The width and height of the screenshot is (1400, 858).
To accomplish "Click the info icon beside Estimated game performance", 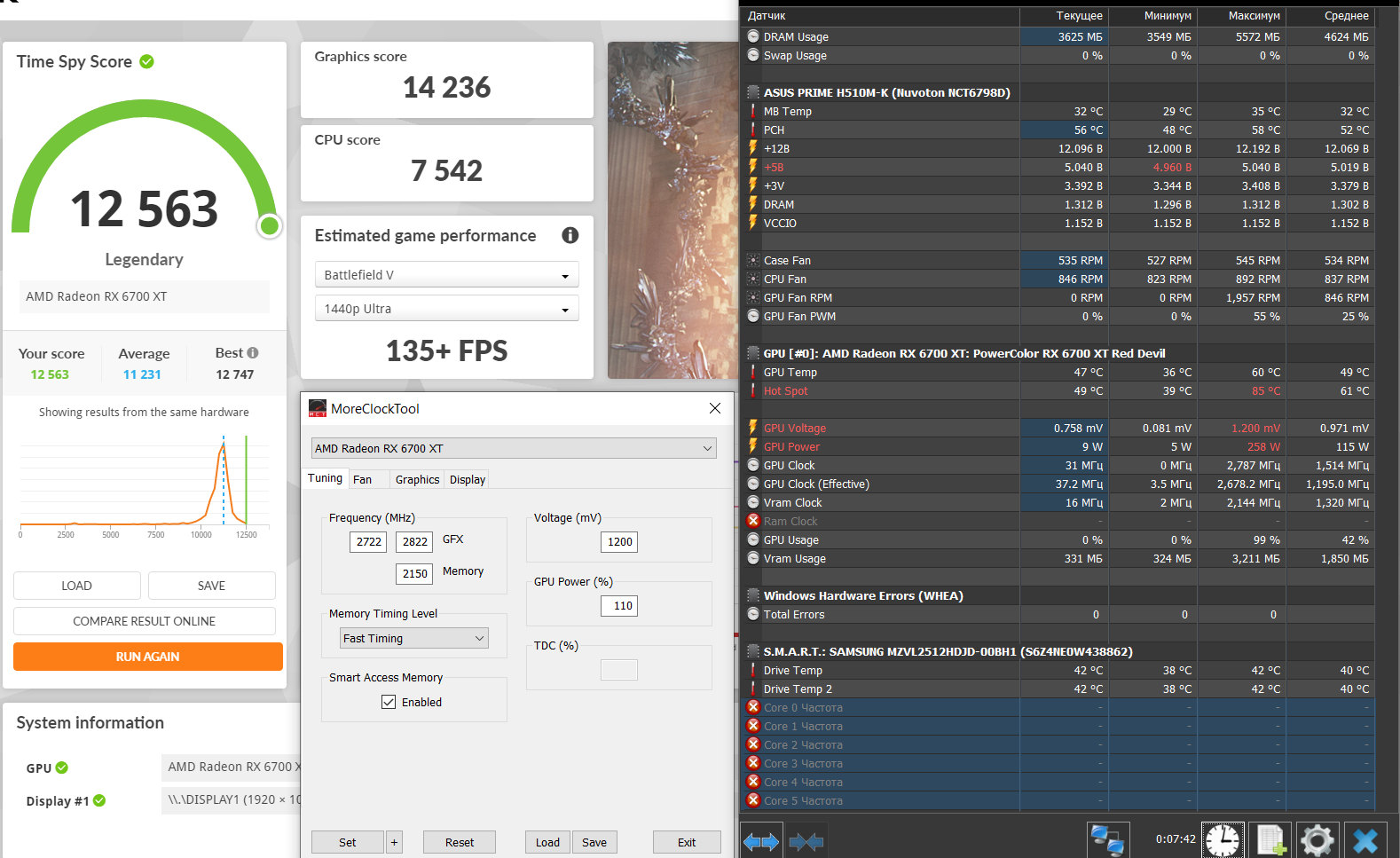I will (570, 235).
